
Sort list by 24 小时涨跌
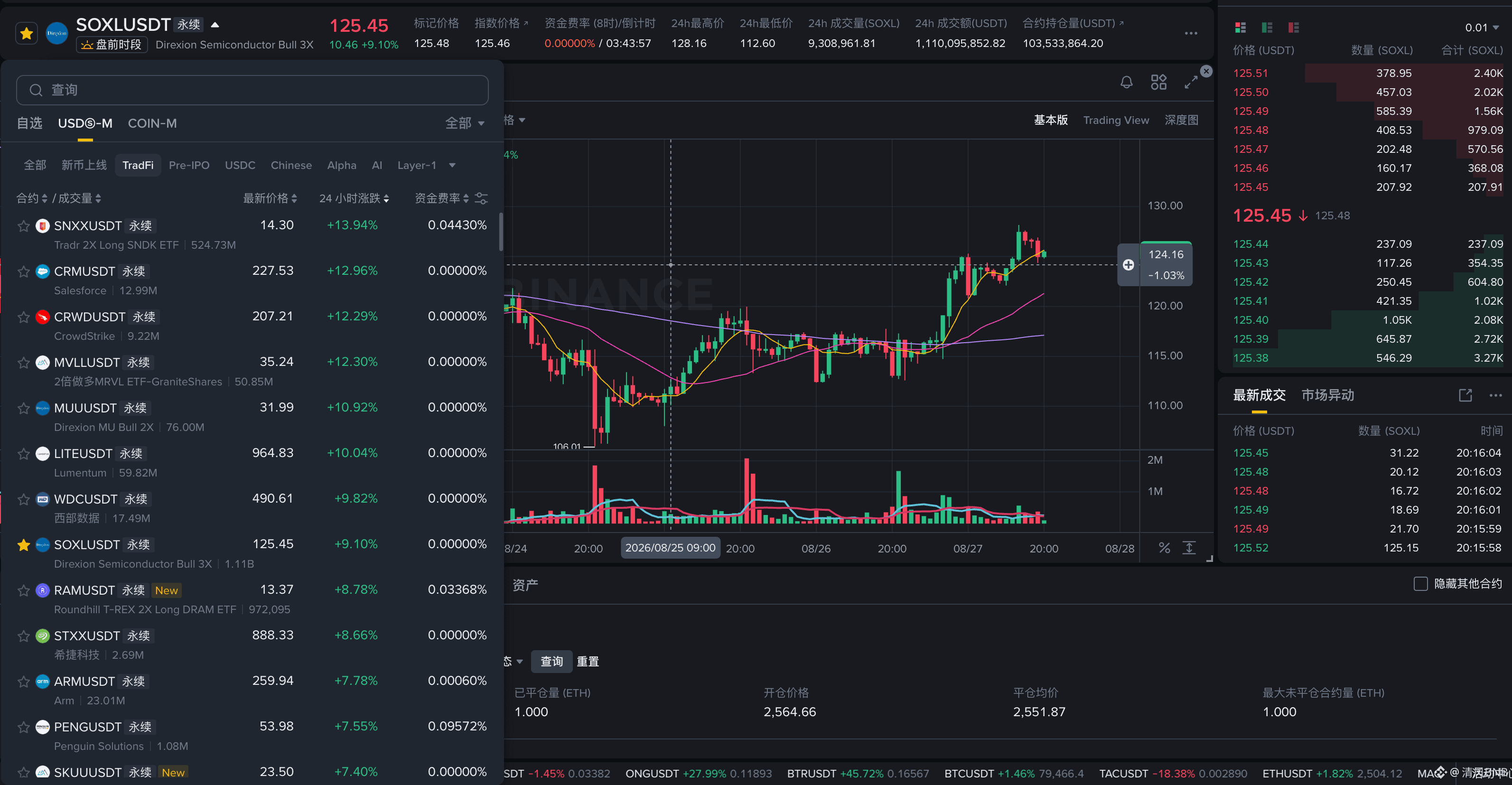[355, 198]
